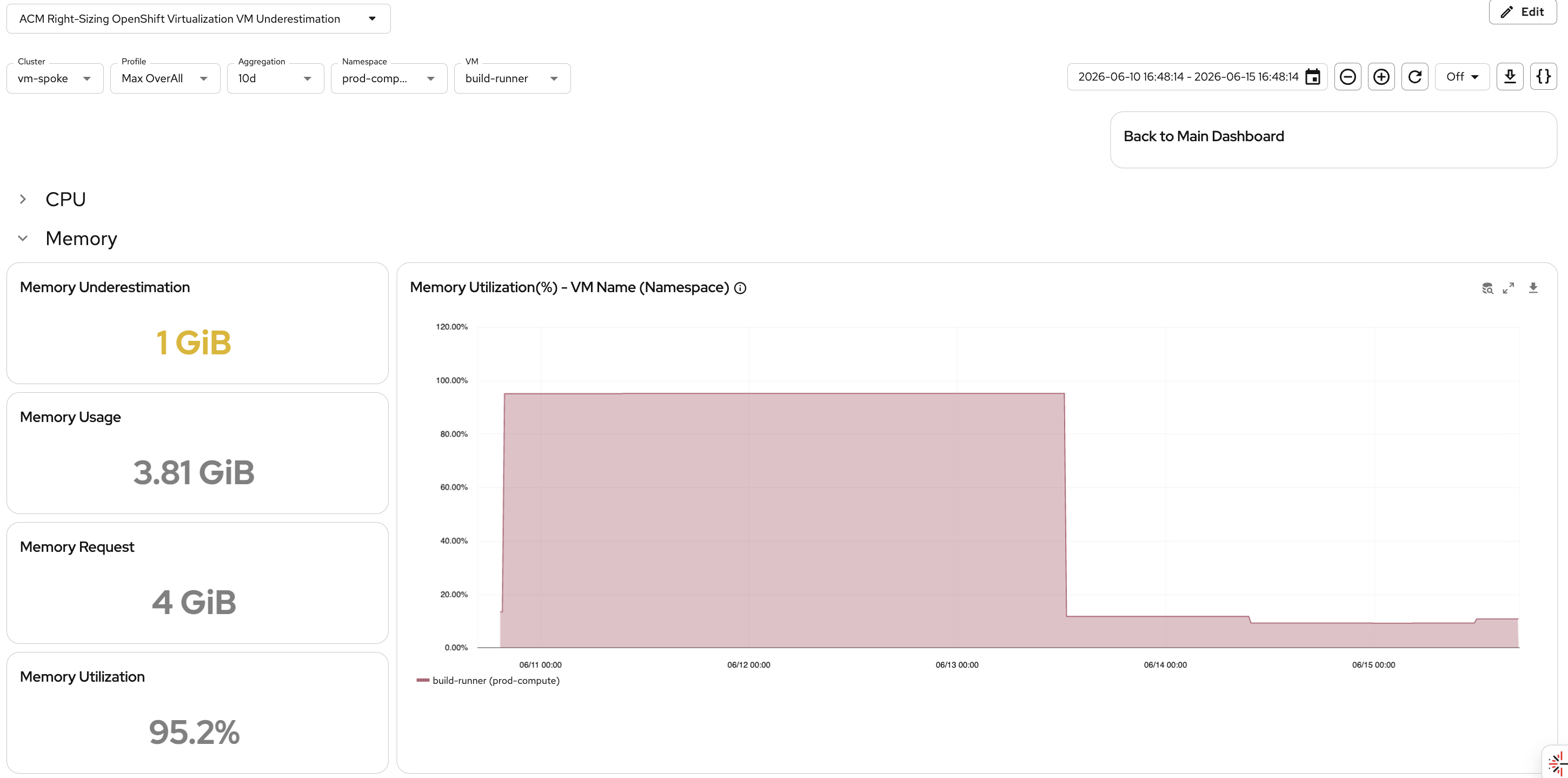Click the CPU section heading text
Viewport: 1568px width, 778px height.
[x=66, y=199]
